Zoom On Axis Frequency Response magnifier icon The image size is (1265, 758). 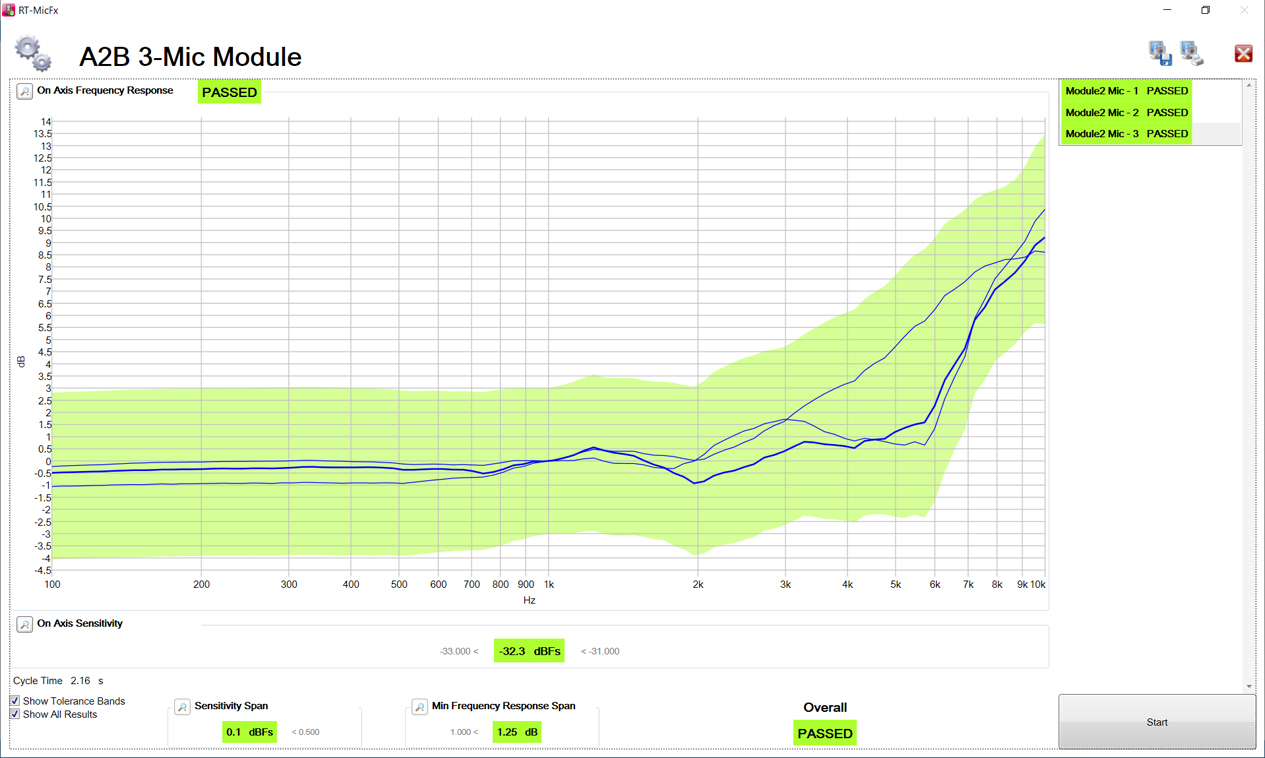pos(24,92)
